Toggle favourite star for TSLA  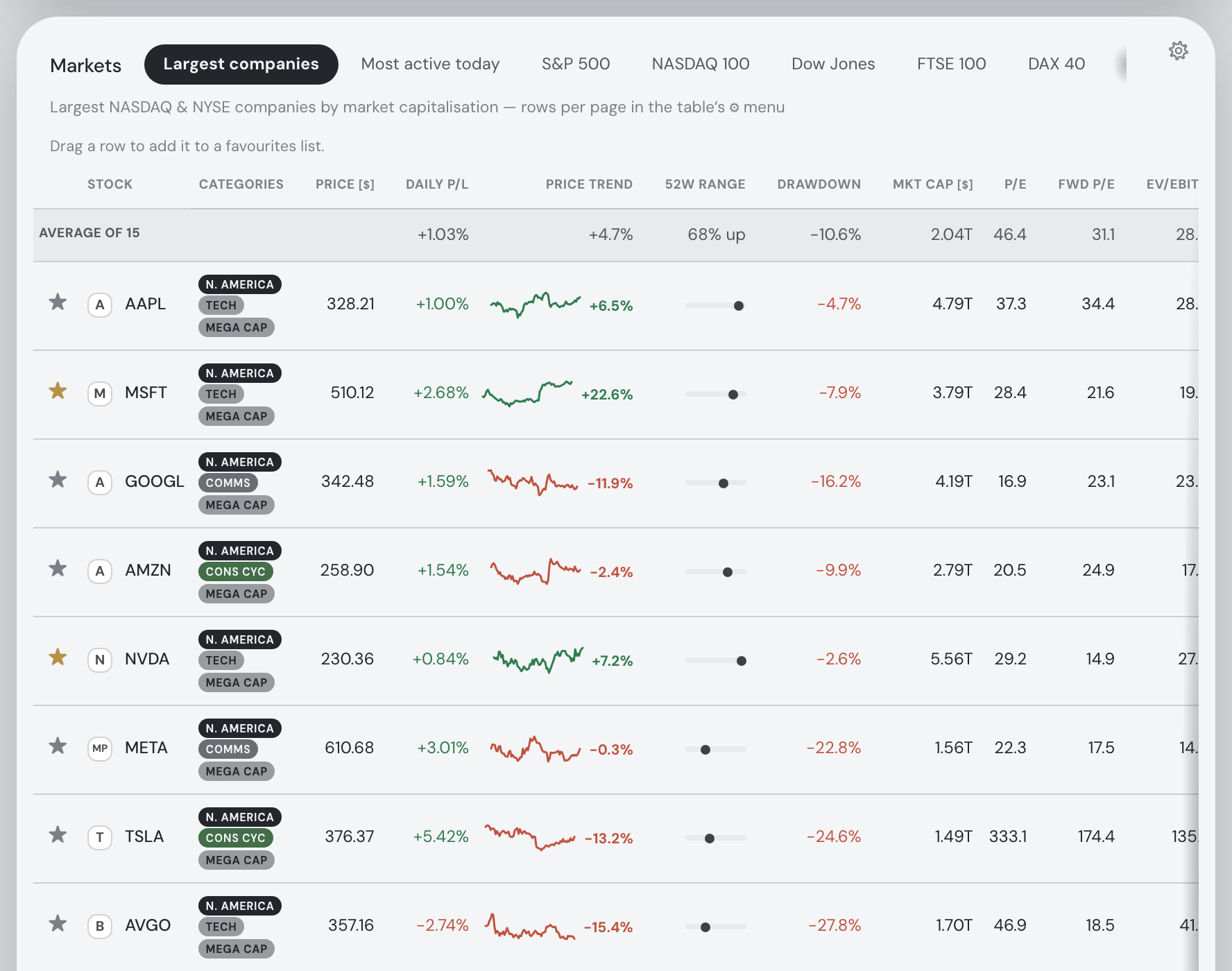(58, 835)
